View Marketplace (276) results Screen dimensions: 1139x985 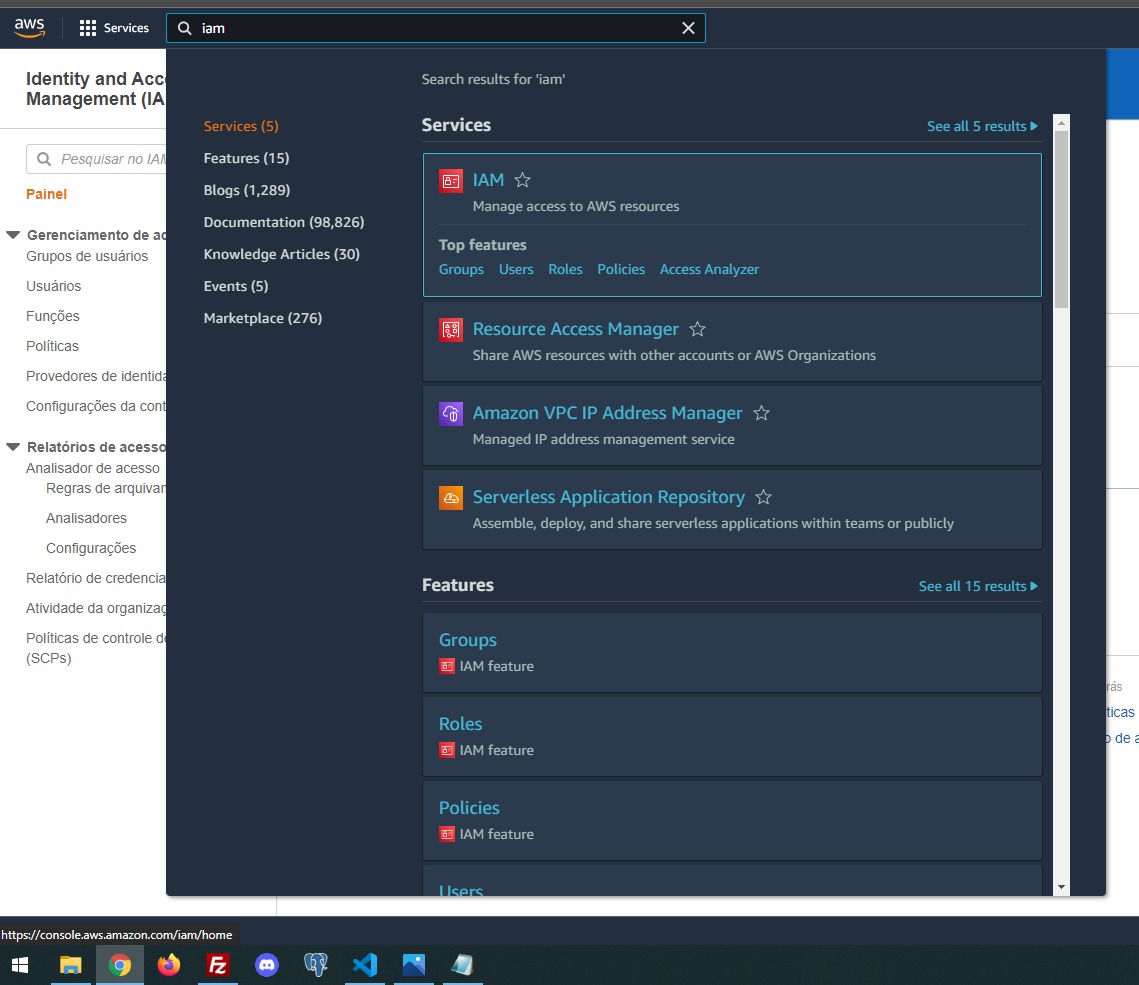tap(263, 318)
